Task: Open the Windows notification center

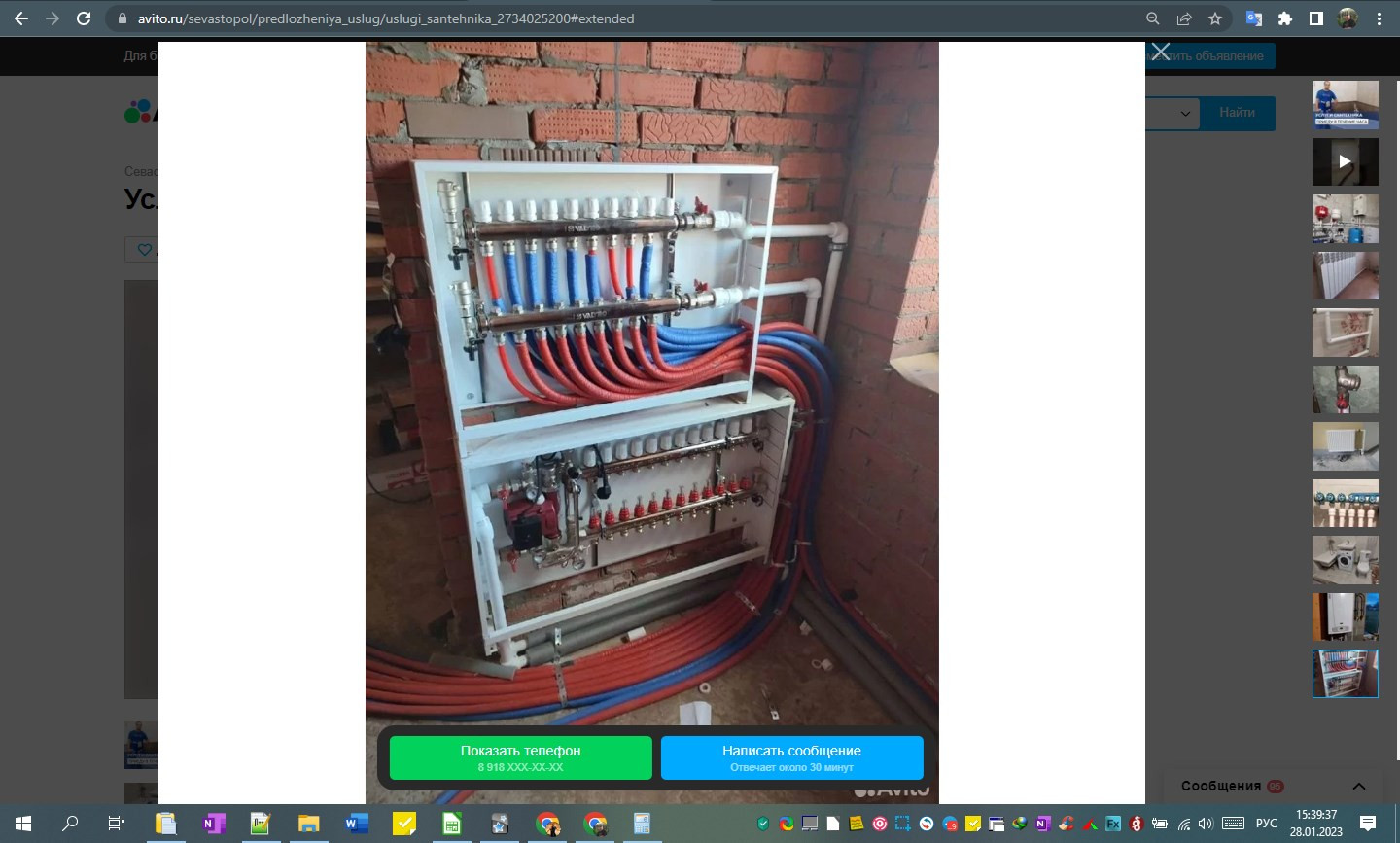Action: (x=1368, y=824)
